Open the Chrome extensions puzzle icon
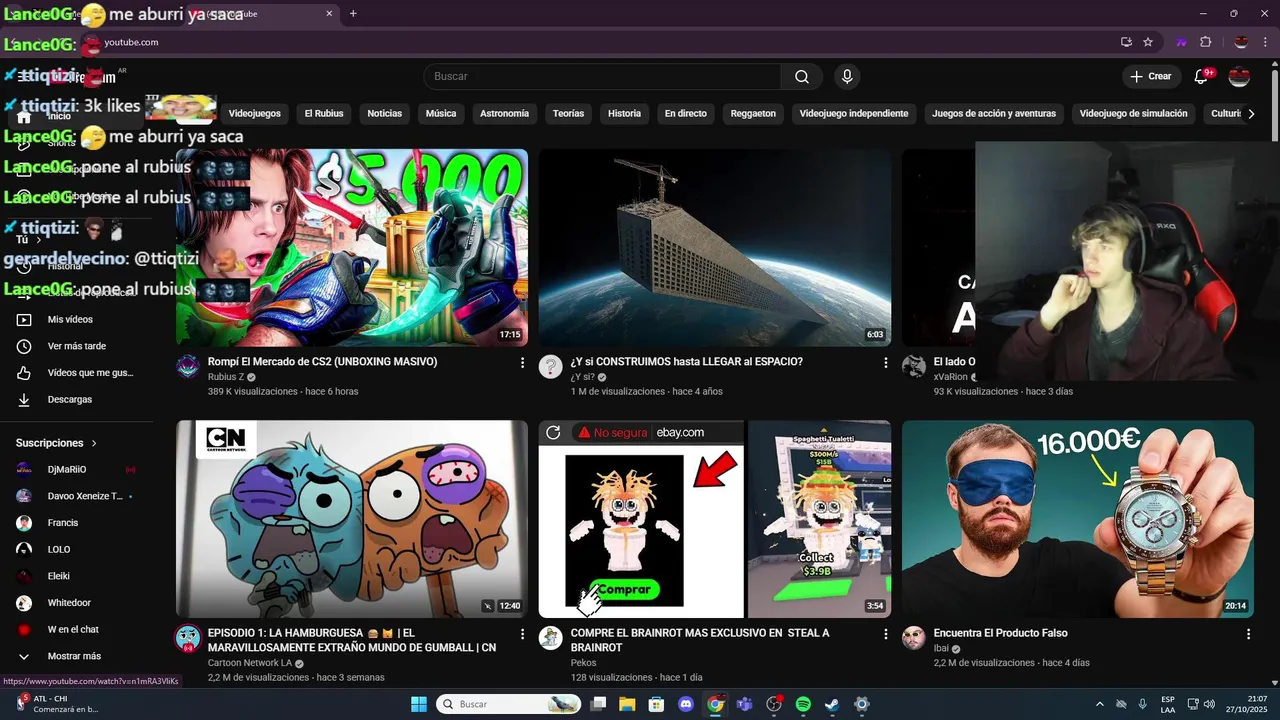Image resolution: width=1280 pixels, height=720 pixels. tap(1205, 42)
